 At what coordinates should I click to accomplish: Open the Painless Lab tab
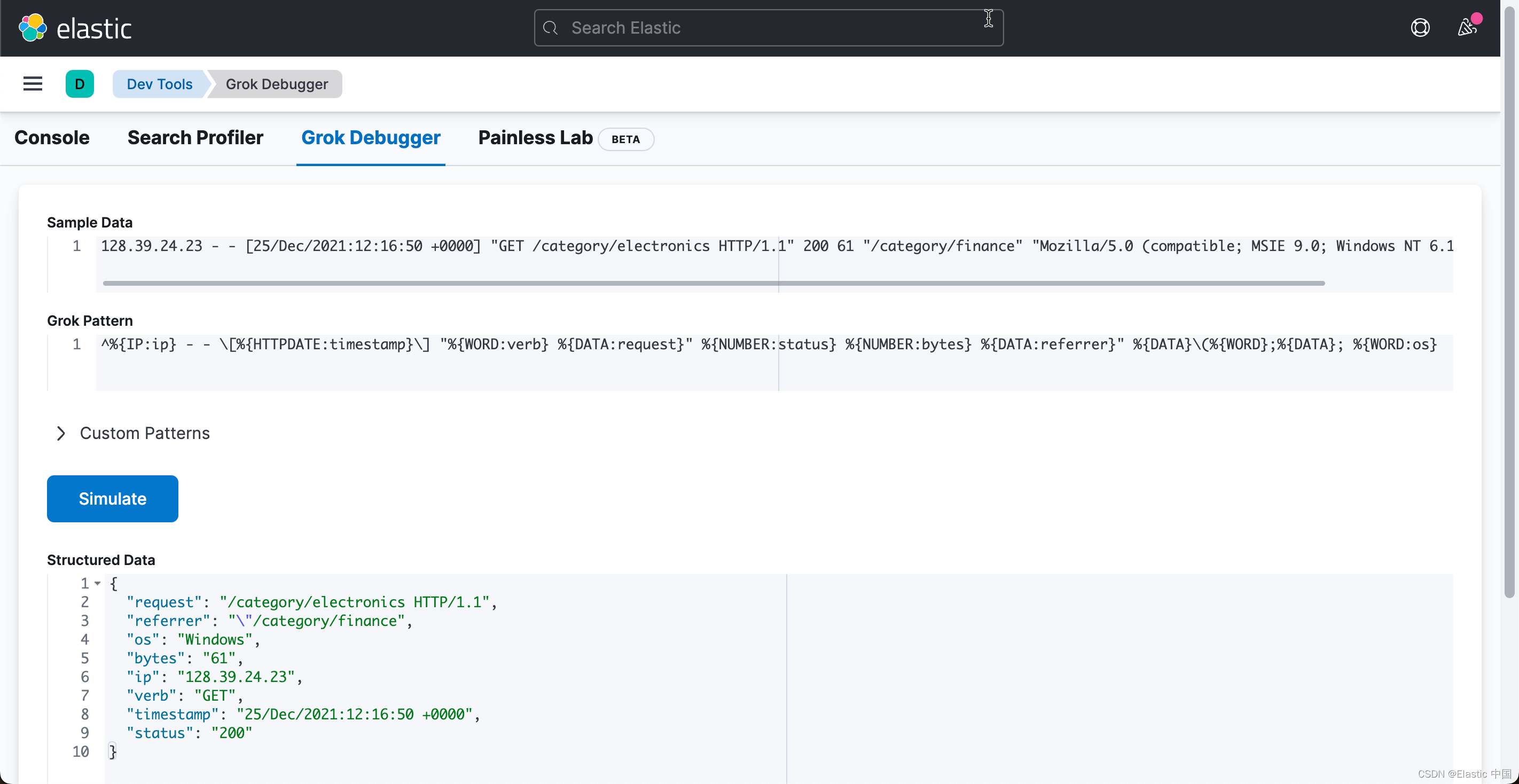[x=534, y=137]
